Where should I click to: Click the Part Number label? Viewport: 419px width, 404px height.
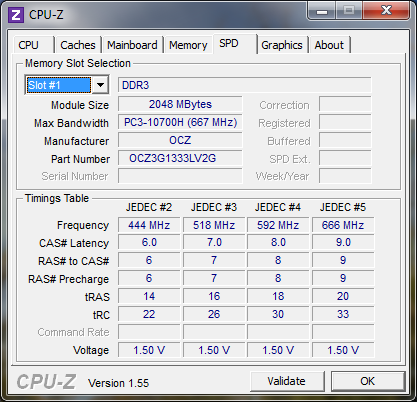[80, 159]
